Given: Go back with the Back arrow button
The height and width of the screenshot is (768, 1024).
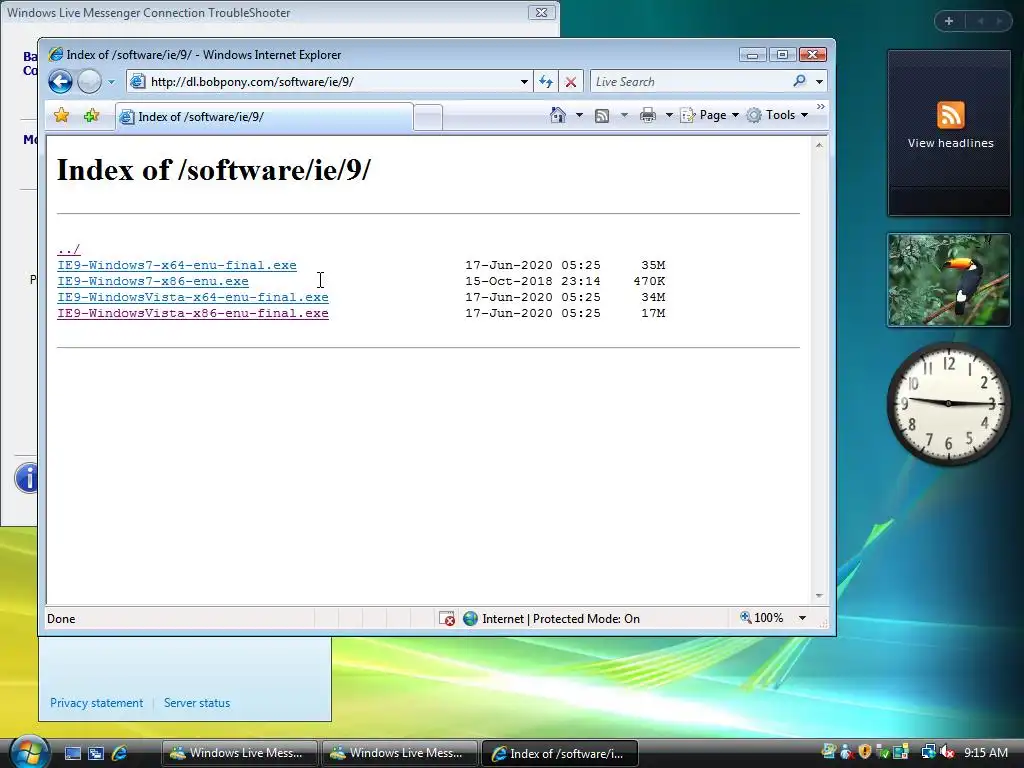Looking at the screenshot, I should click(x=60, y=82).
